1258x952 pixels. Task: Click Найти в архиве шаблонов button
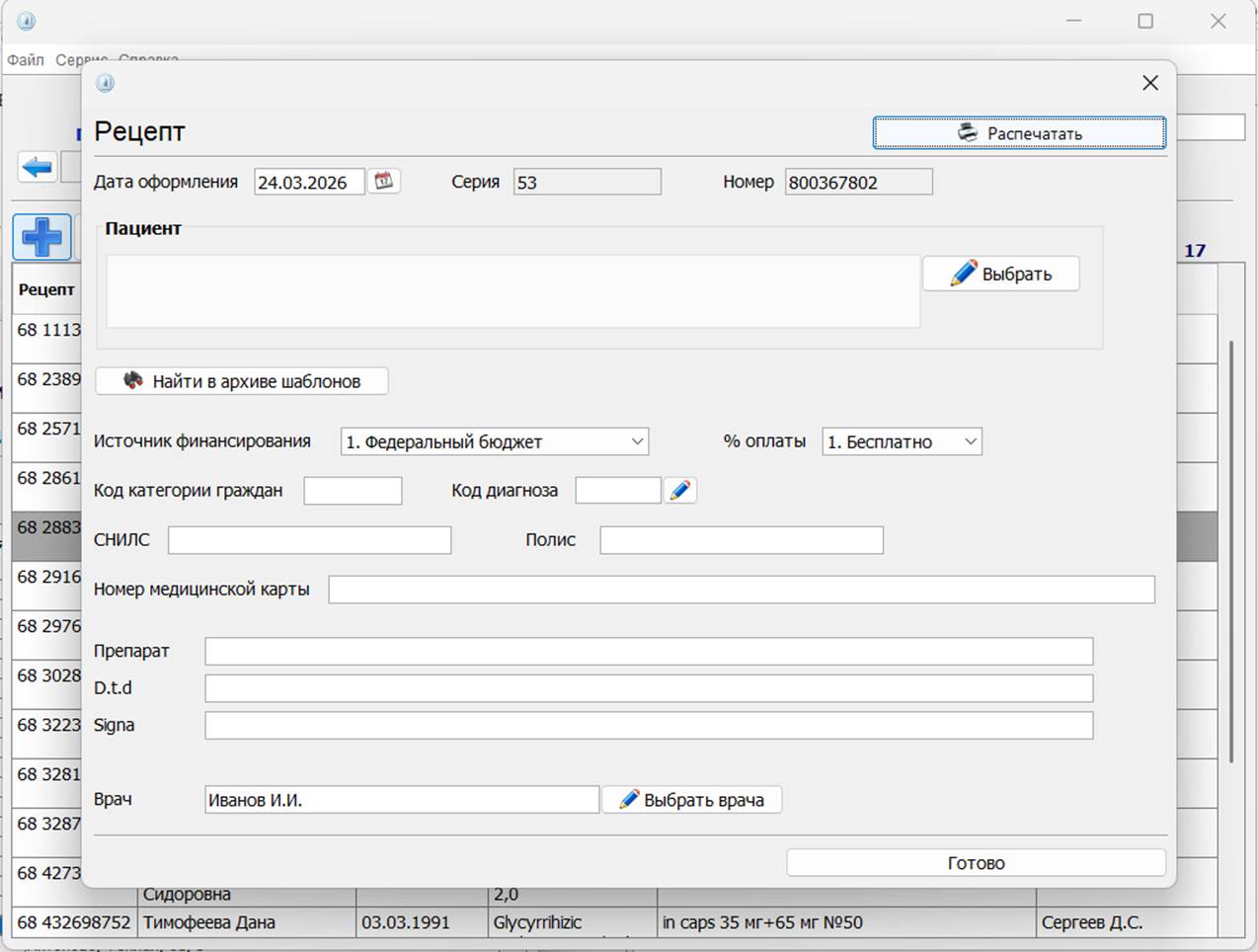pos(242,381)
